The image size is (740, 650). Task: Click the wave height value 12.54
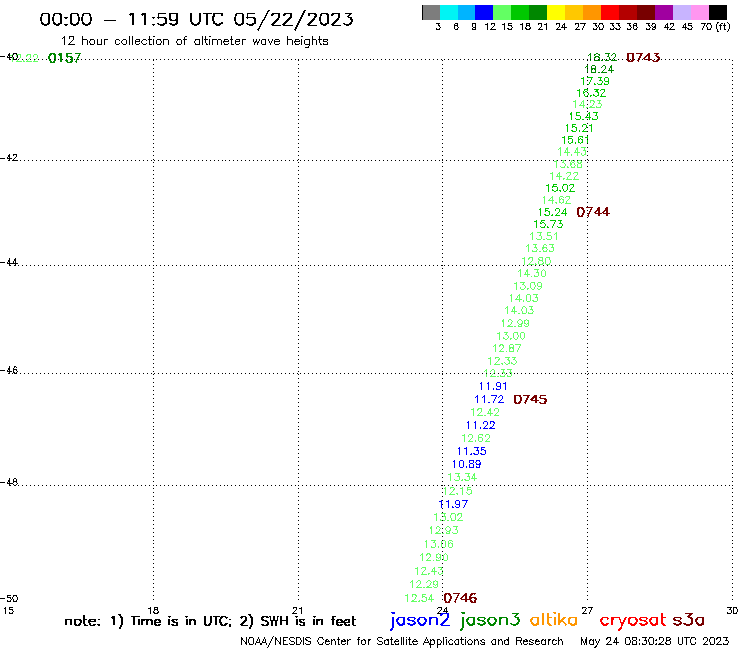point(419,598)
